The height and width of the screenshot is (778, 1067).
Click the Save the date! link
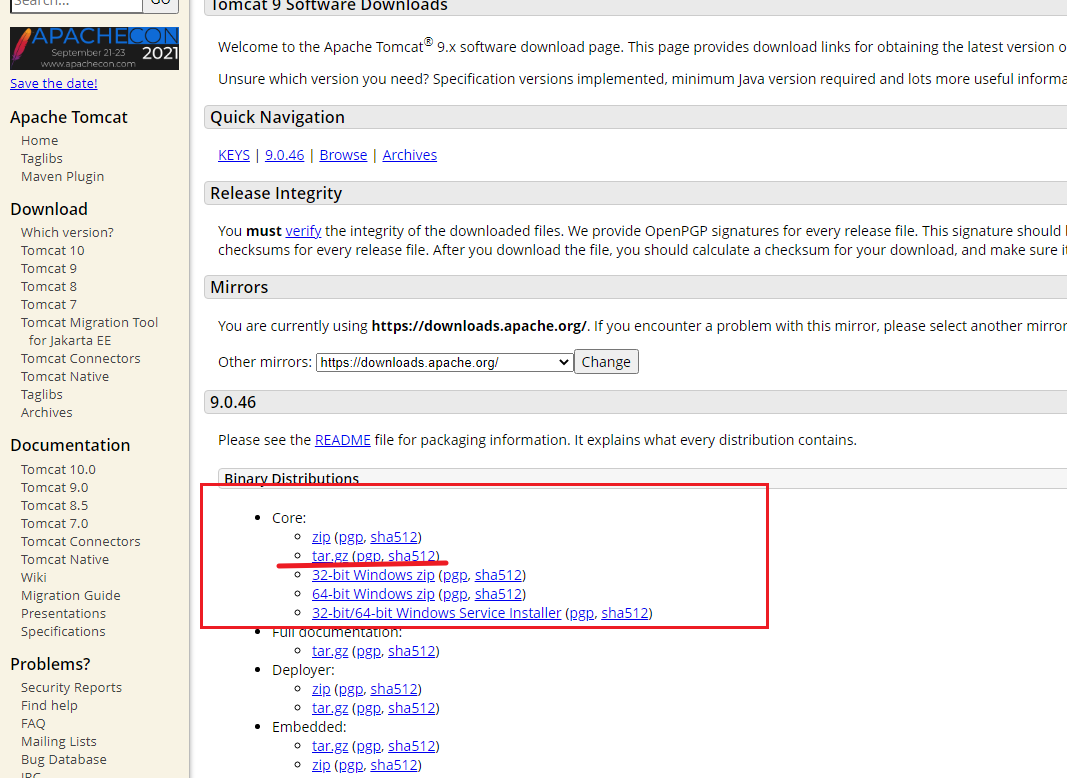point(54,83)
